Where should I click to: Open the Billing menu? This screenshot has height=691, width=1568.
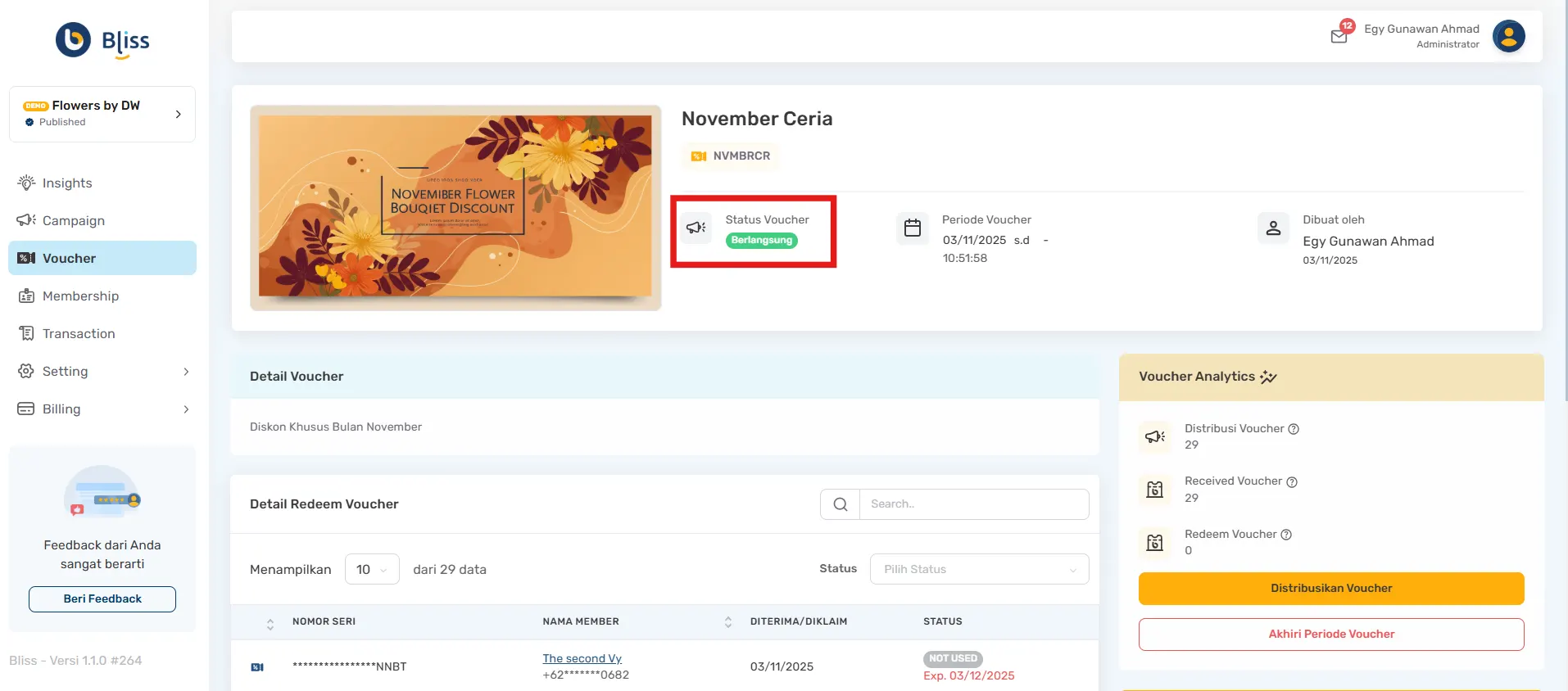pyautogui.click(x=102, y=409)
